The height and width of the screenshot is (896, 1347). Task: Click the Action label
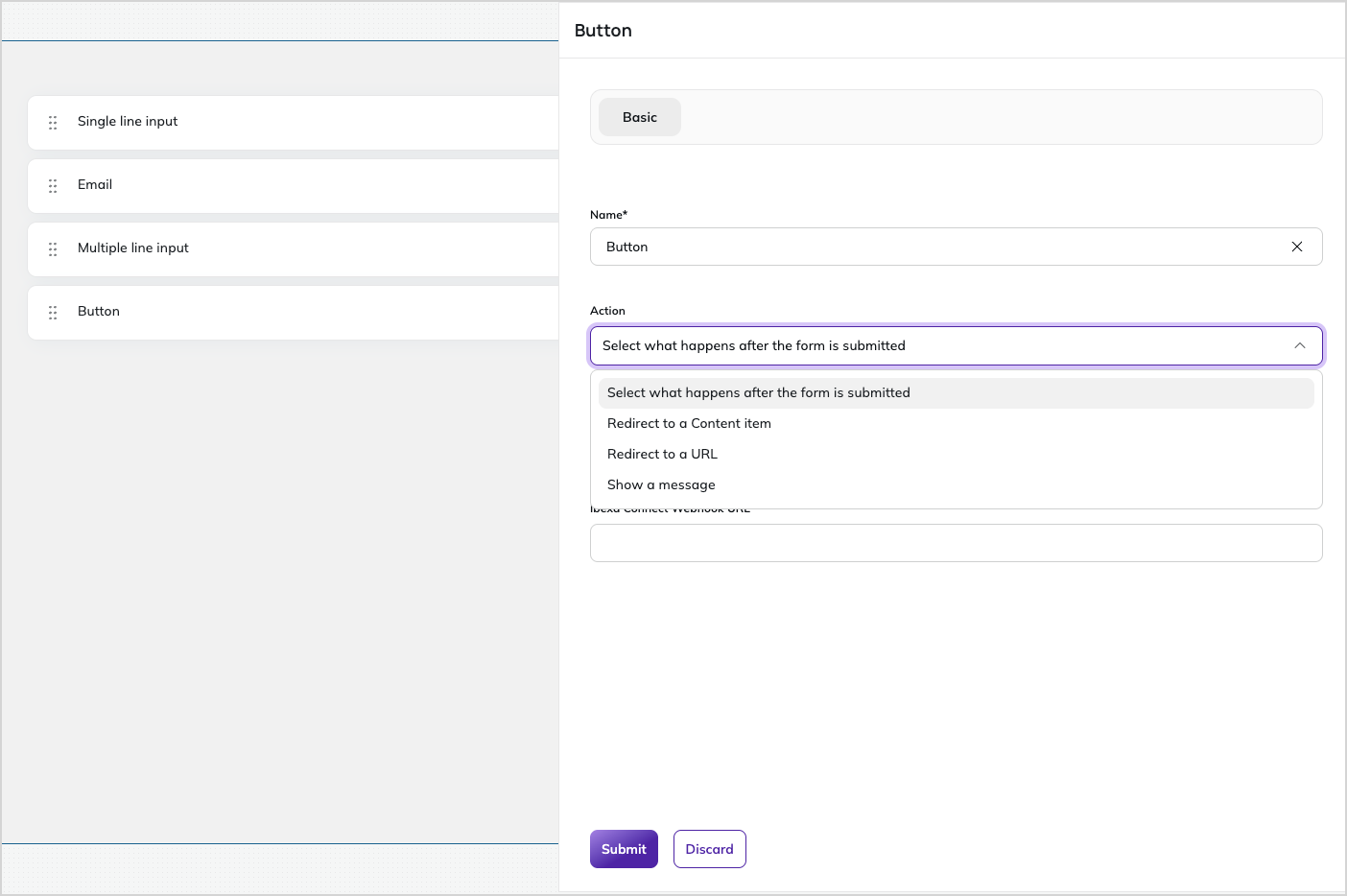click(x=607, y=311)
